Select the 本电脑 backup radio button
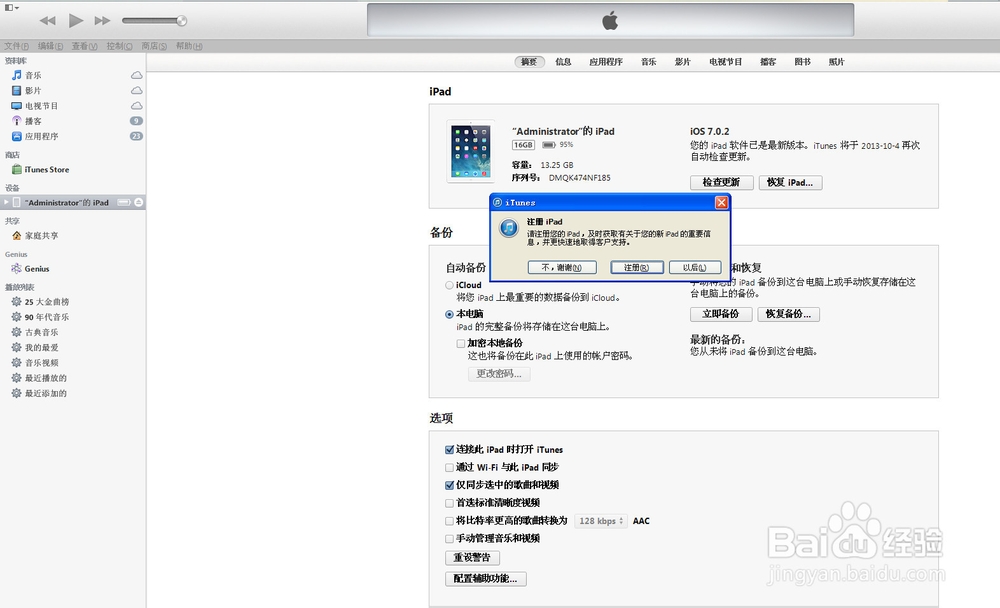Viewport: 1000px width, 608px height. 450,314
